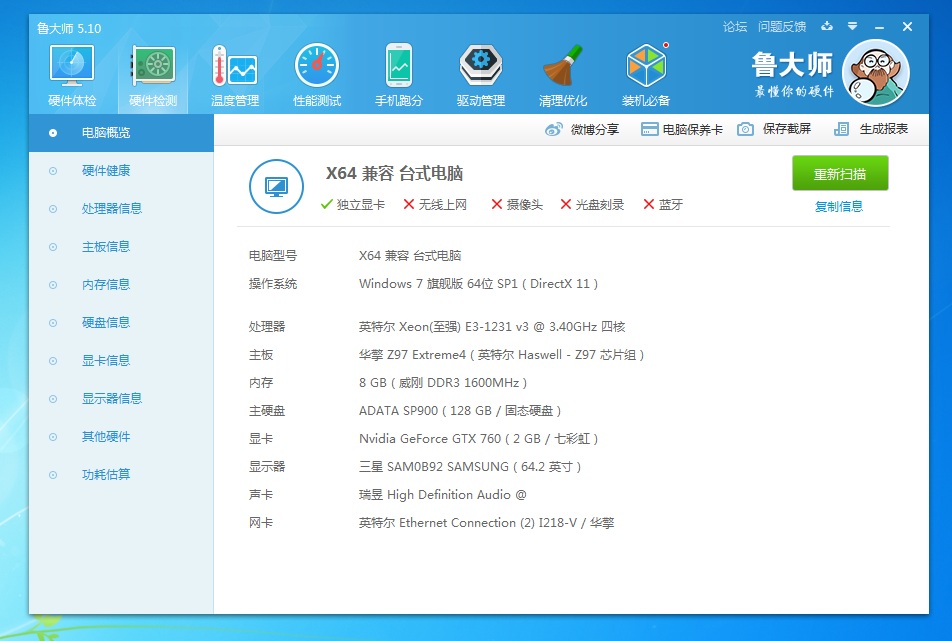The width and height of the screenshot is (952, 641).
Task: Click the green 重新扫描 rescan button
Action: pos(840,174)
